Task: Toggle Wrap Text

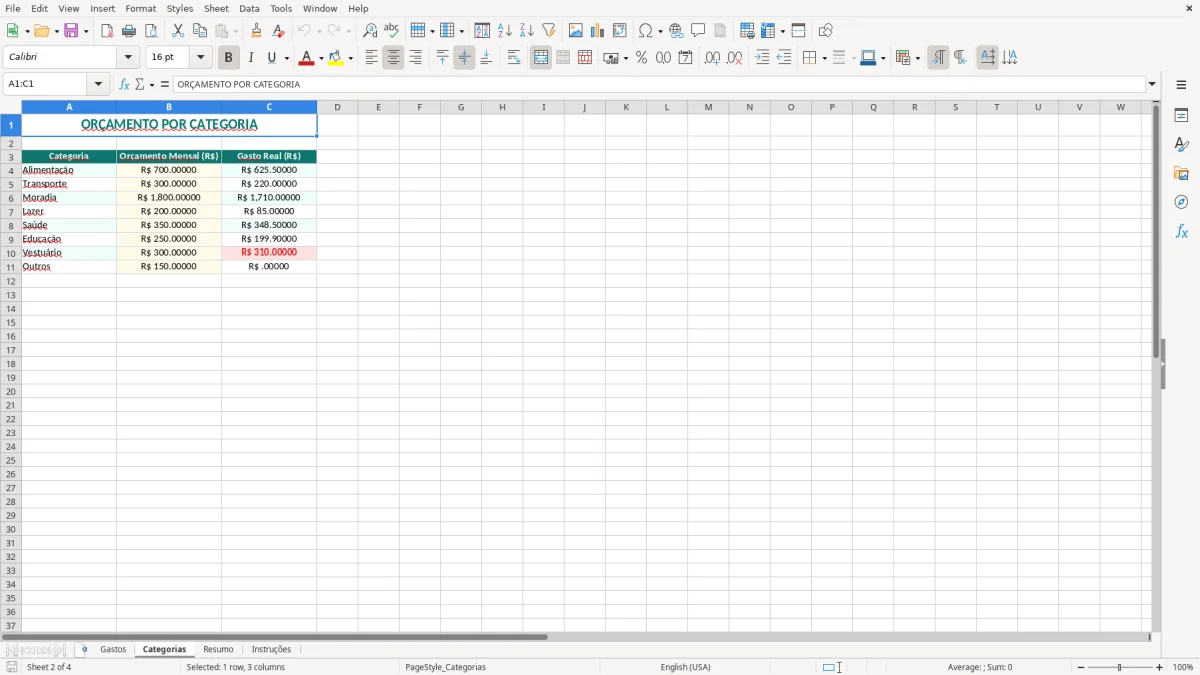Action: 514,58
